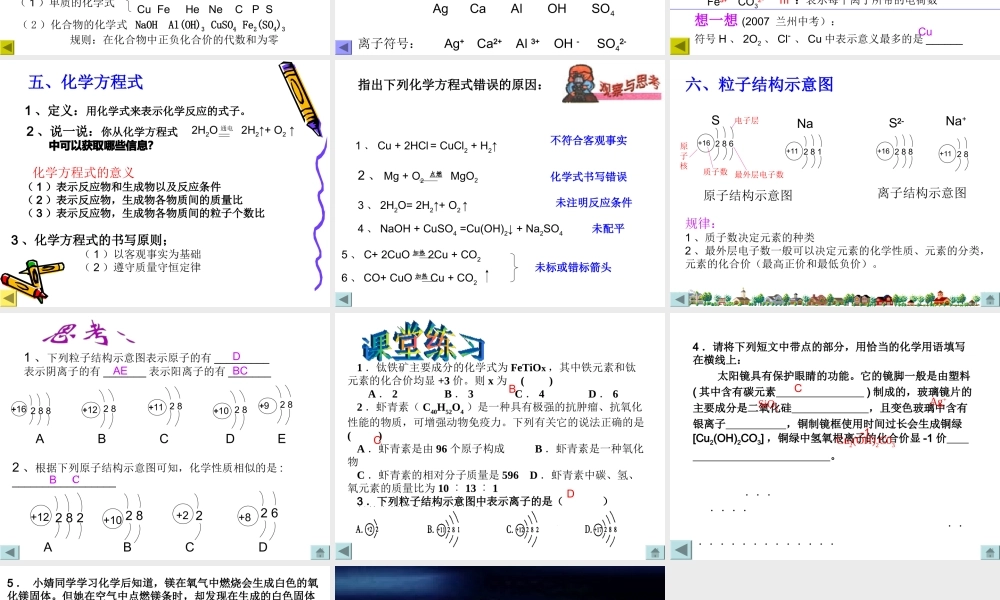Click 离子符号： label
1000x600 pixels.
coord(386,44)
